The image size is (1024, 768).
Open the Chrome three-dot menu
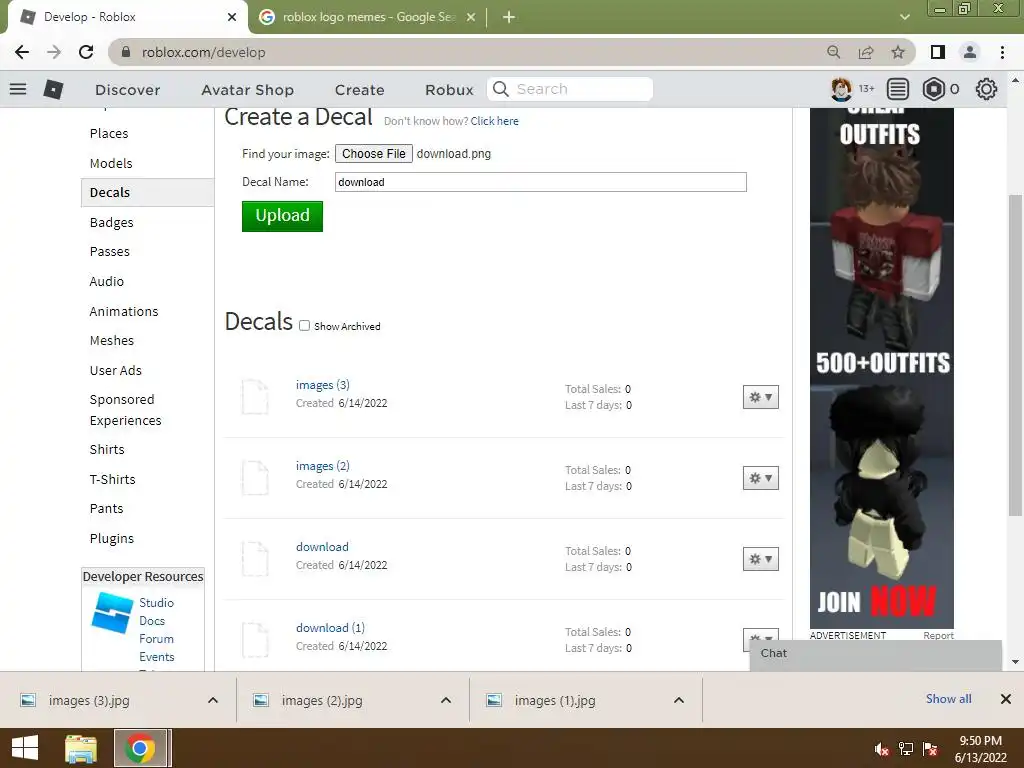1002,52
